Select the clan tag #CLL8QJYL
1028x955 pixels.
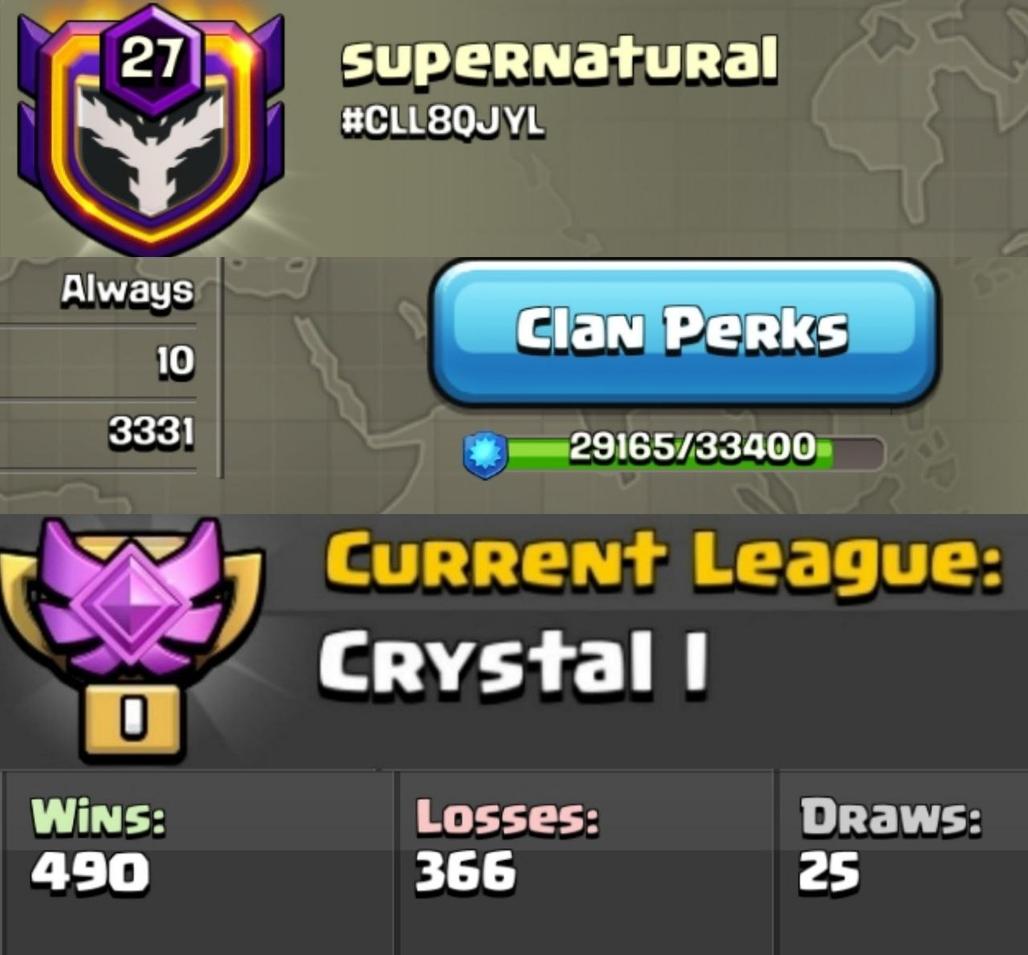coord(443,121)
